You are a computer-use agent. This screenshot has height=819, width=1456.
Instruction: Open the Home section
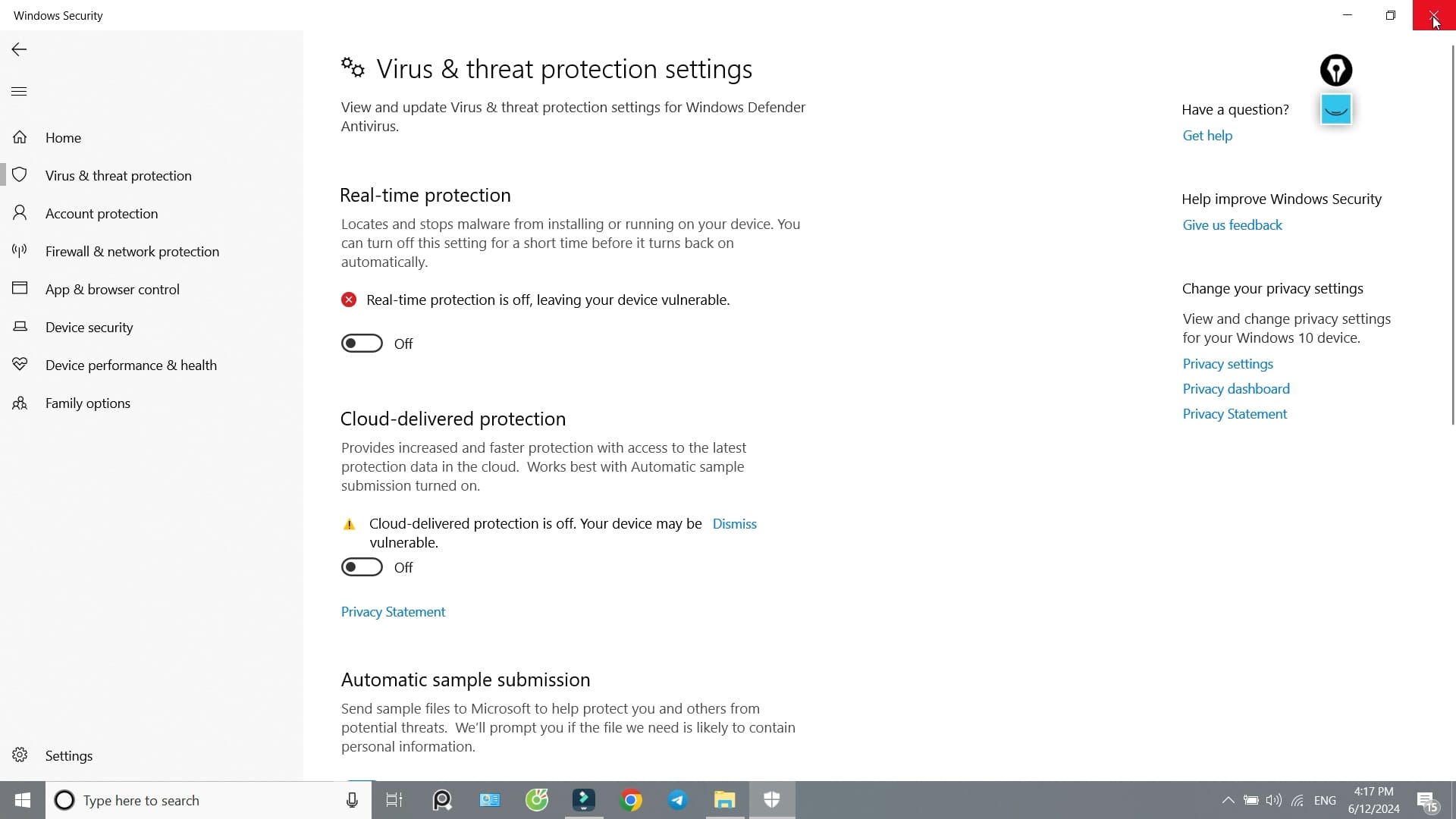63,137
